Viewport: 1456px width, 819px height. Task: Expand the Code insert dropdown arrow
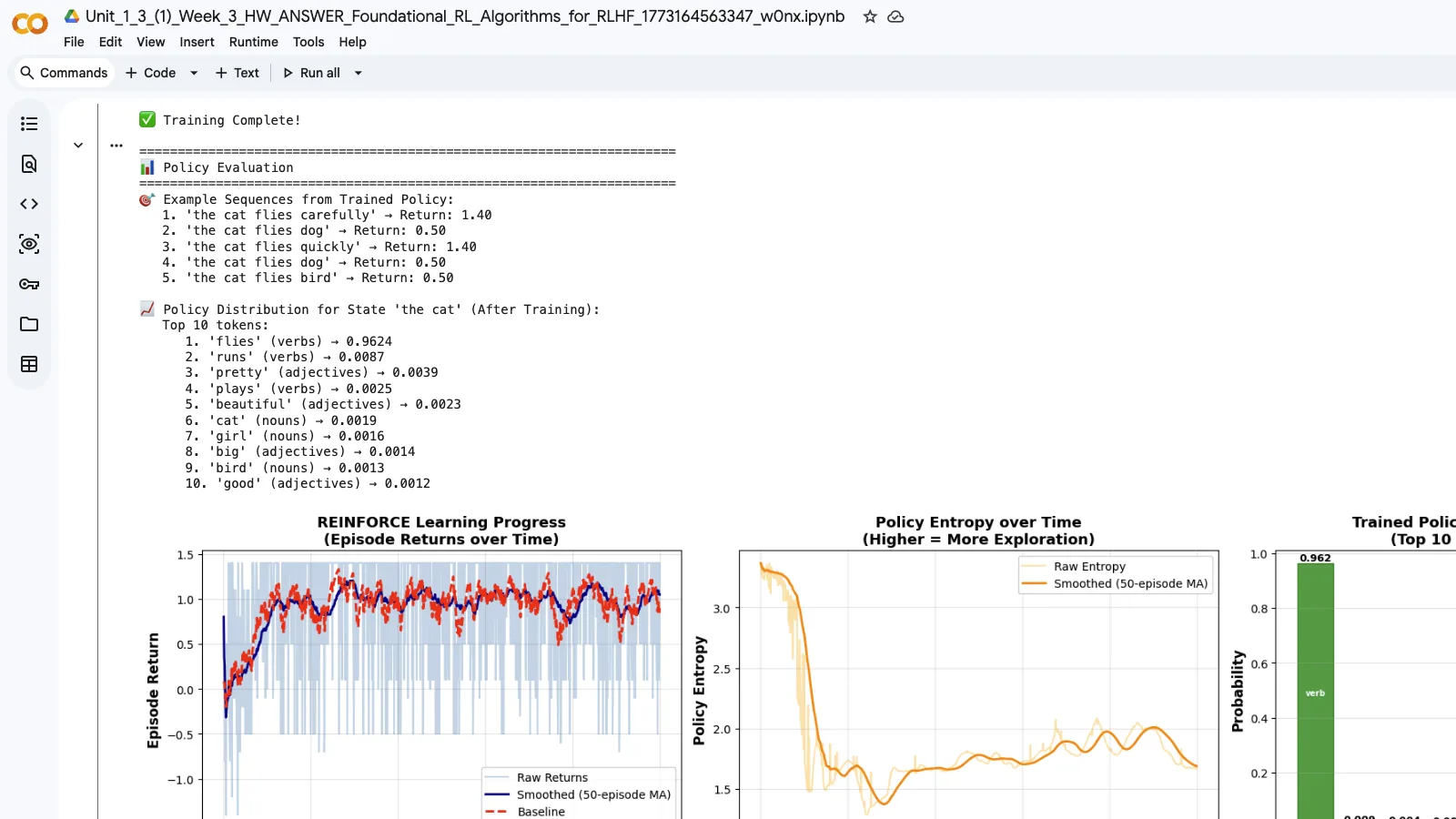(x=194, y=73)
